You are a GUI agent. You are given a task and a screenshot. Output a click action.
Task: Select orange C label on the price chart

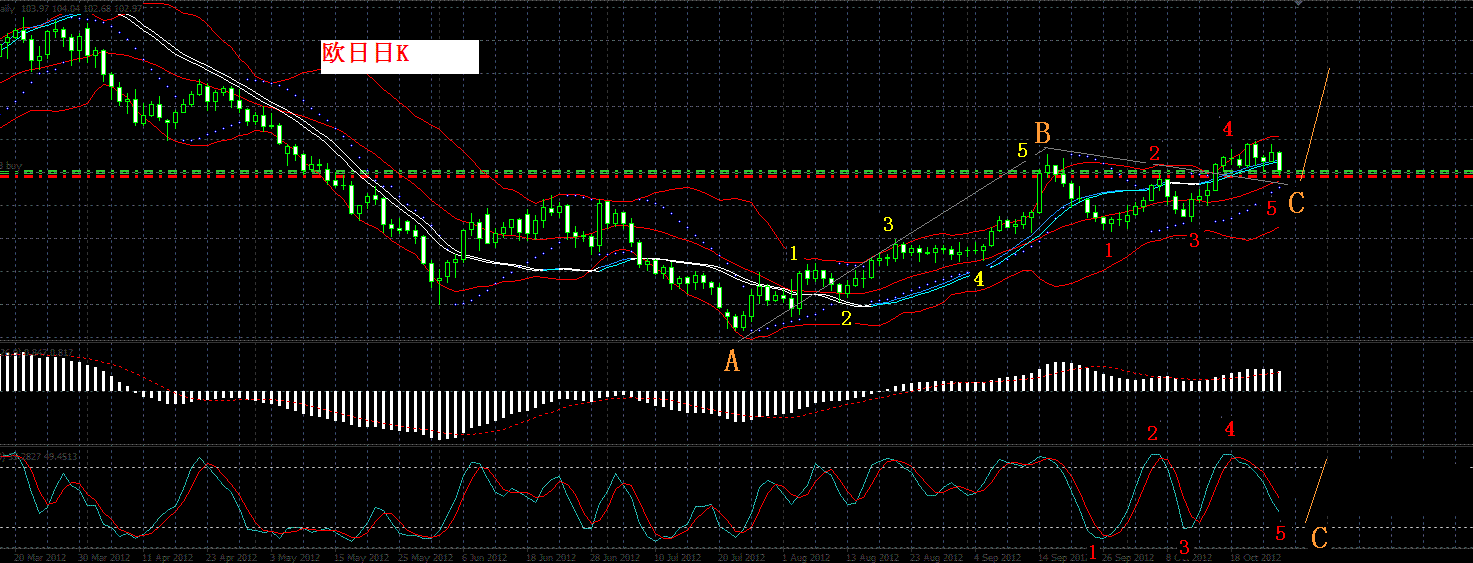[x=1296, y=204]
